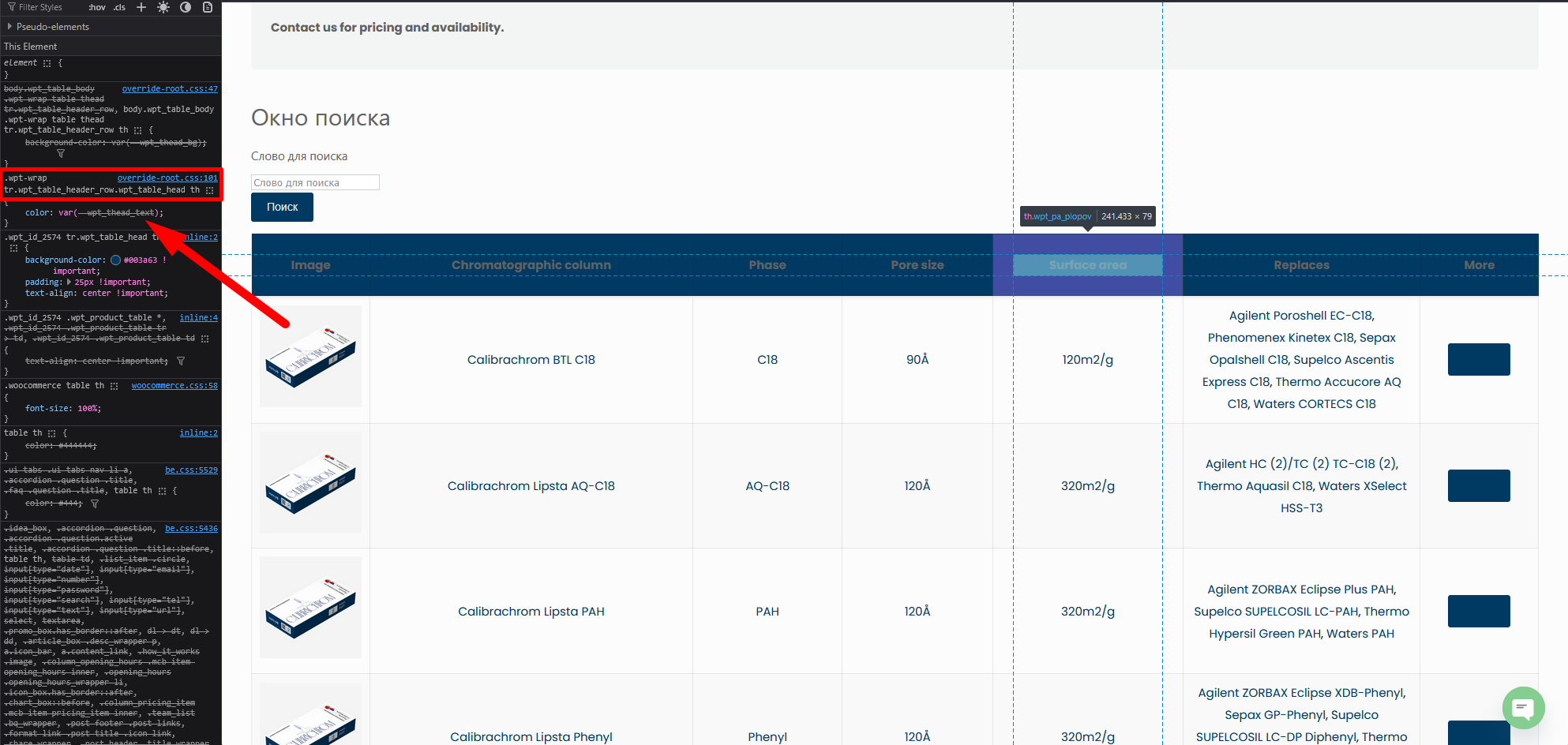Click the Слово для поиска input field
This screenshot has height=745, width=1568.
click(315, 182)
